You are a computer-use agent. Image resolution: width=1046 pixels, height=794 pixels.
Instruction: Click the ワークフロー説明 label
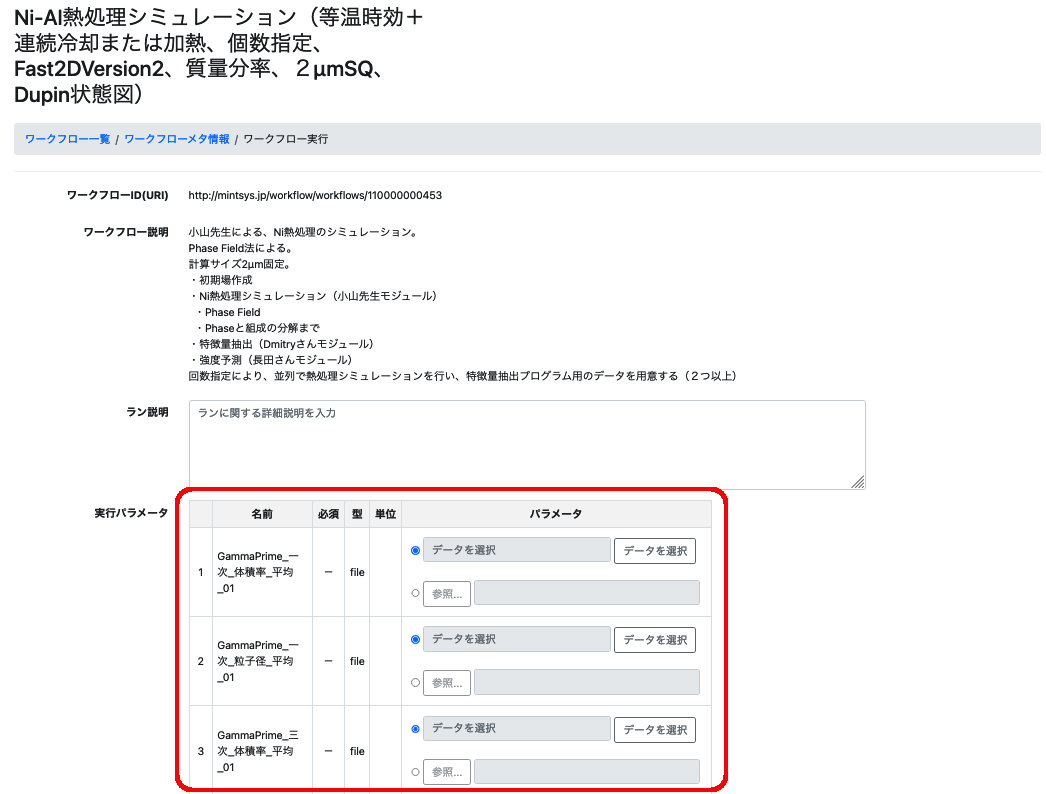coord(126,232)
